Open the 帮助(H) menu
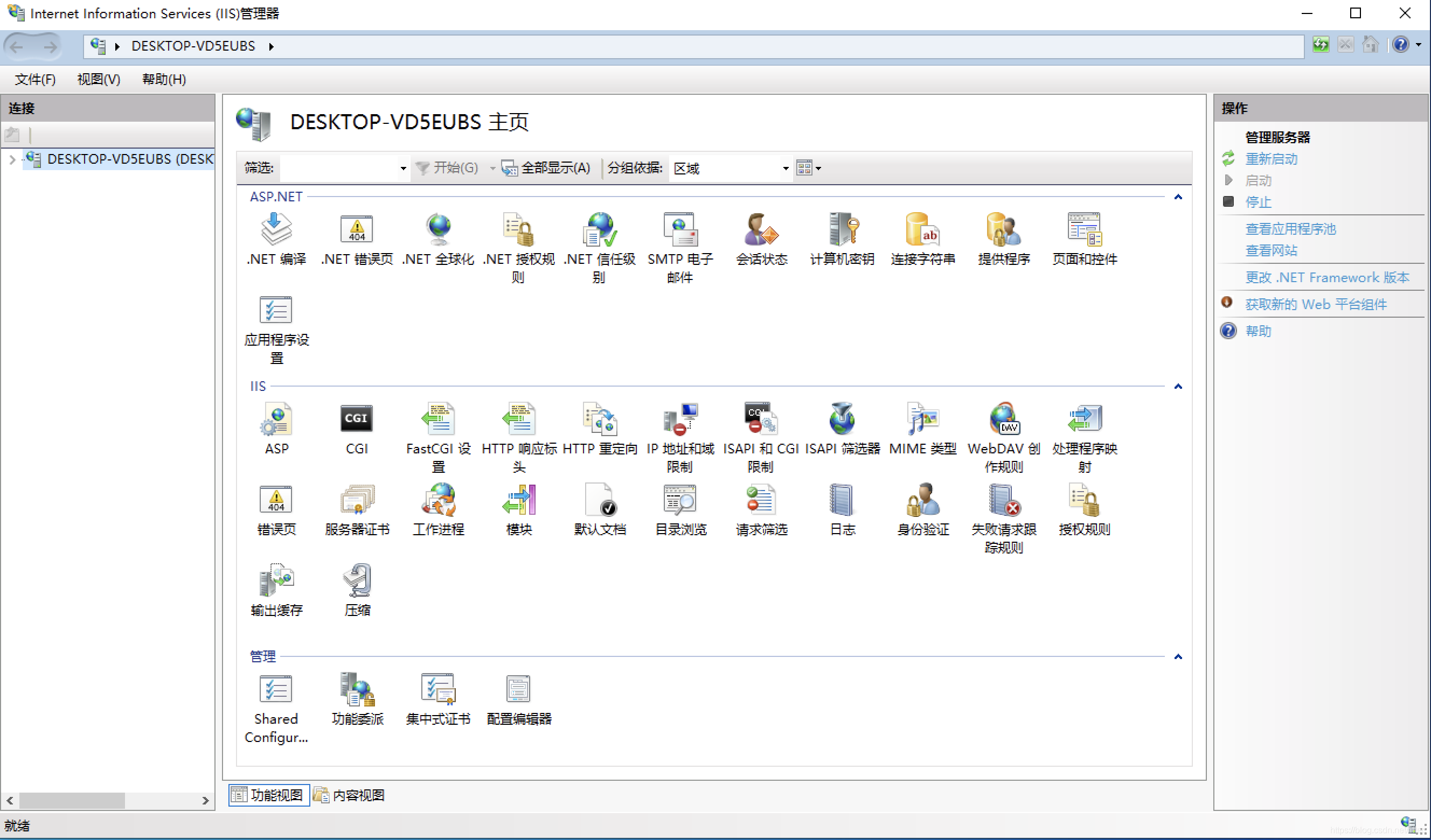The image size is (1431, 840). (x=164, y=80)
